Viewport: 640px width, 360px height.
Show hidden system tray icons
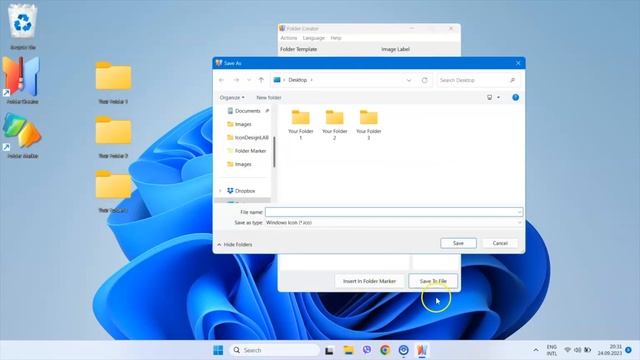click(536, 350)
